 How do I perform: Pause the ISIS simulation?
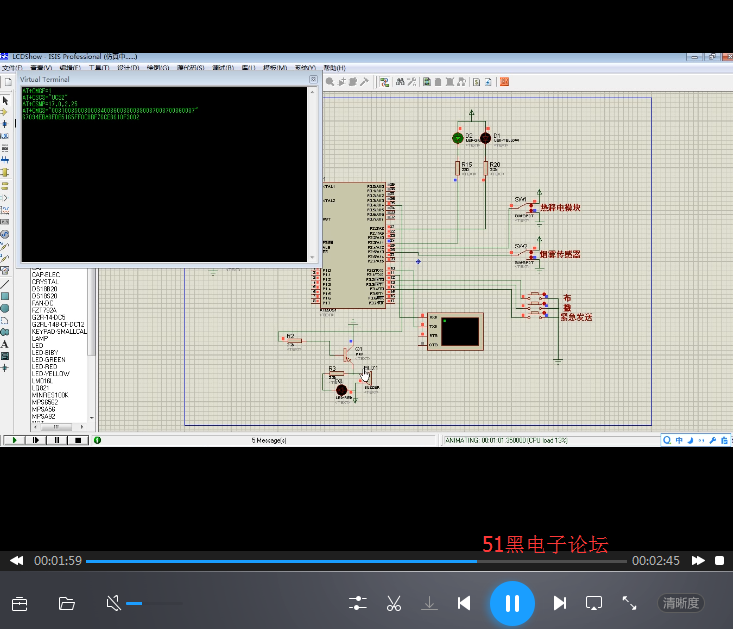point(57,440)
